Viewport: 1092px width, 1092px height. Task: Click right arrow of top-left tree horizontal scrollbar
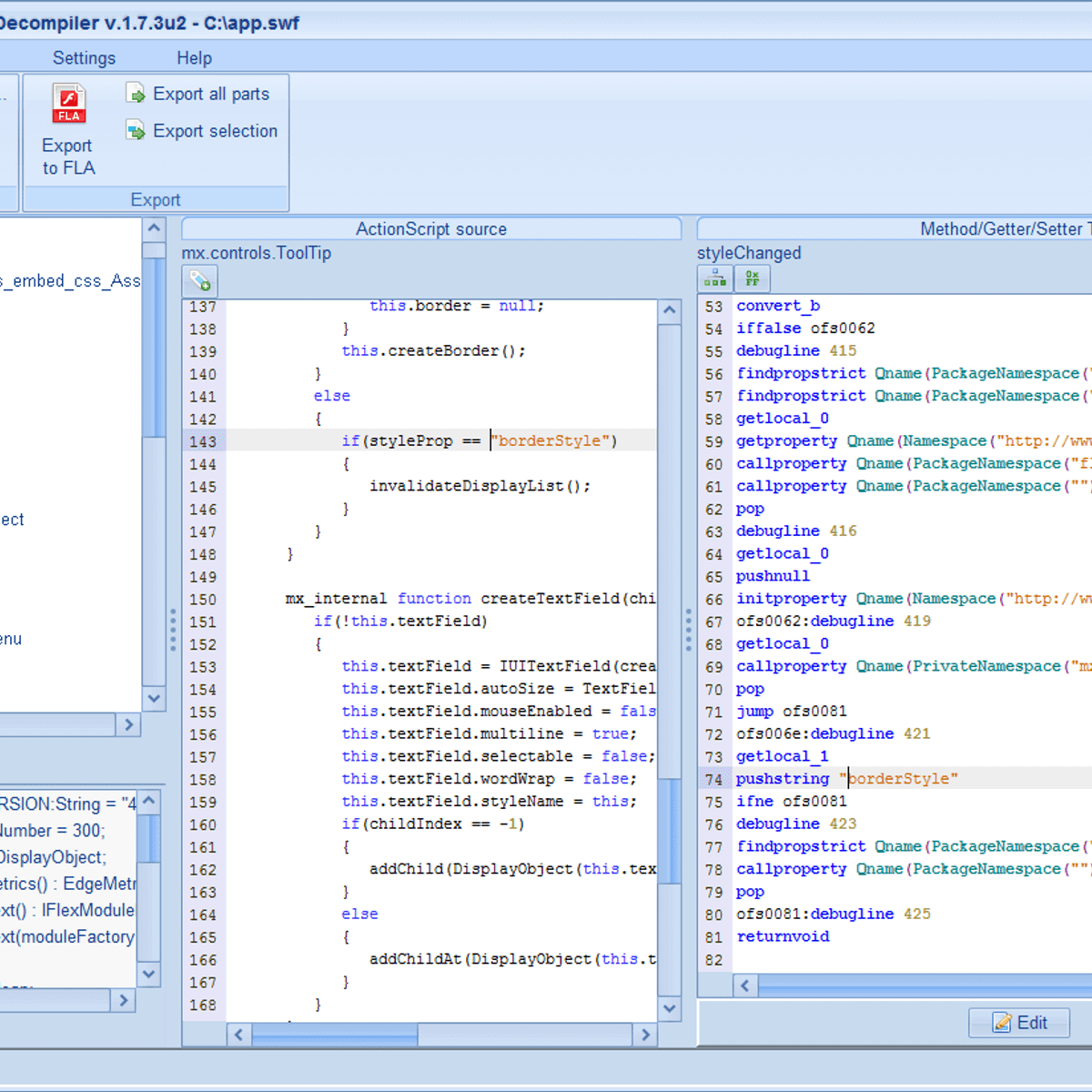click(128, 724)
